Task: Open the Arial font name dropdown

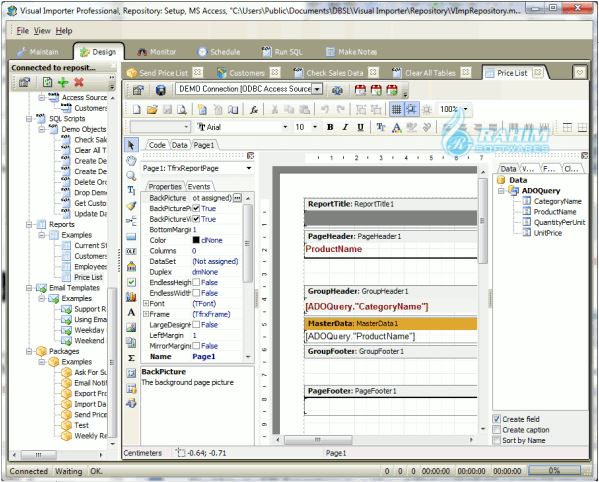Action: pos(285,127)
